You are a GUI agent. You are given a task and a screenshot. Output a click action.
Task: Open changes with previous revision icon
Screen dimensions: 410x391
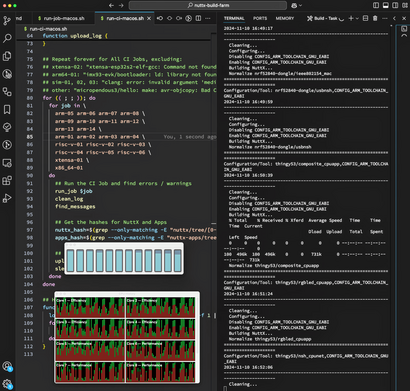coord(160,18)
